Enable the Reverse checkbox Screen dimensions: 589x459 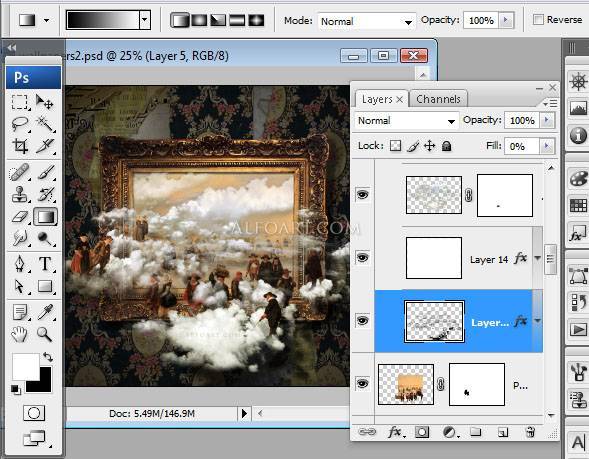click(x=538, y=20)
